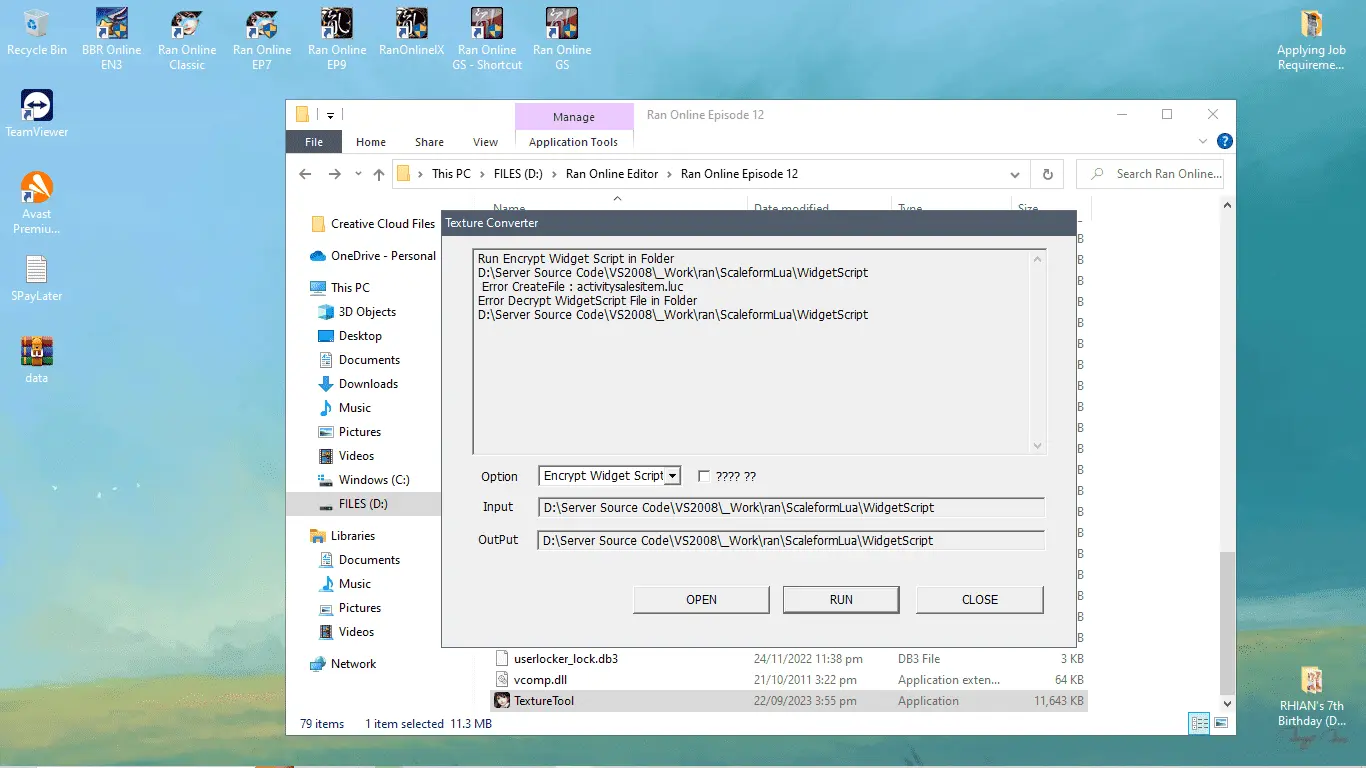Viewport: 1366px width, 768px height.
Task: Switch to the Home ribbon tab
Action: [371, 142]
